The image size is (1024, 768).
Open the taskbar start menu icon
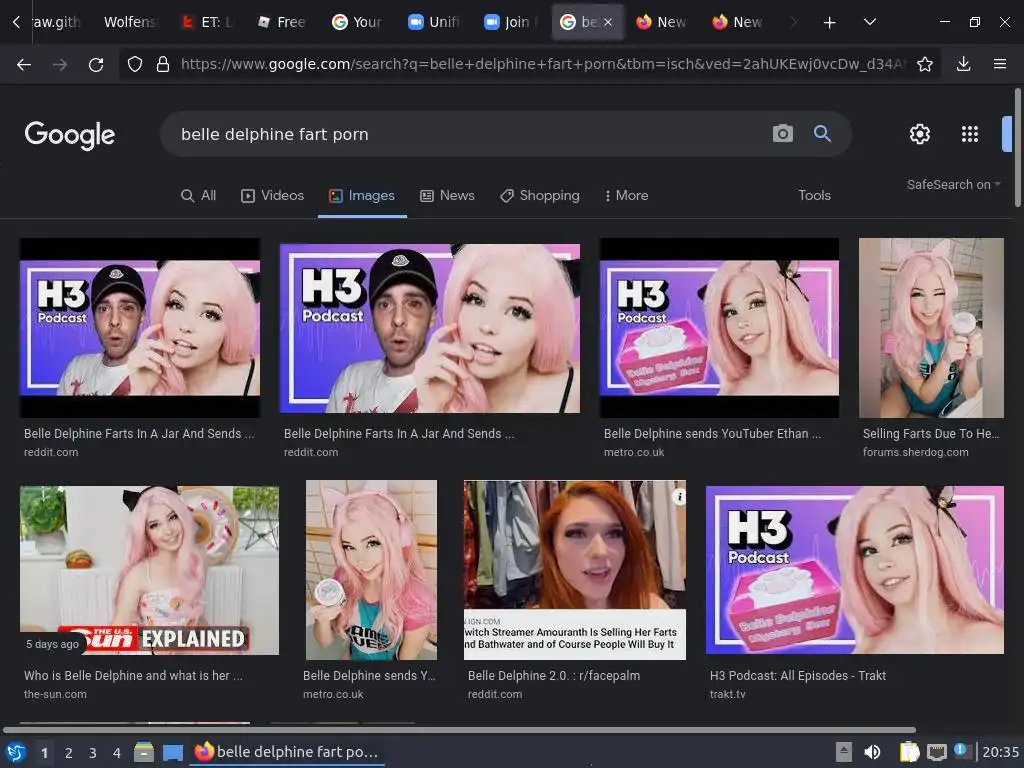point(16,752)
